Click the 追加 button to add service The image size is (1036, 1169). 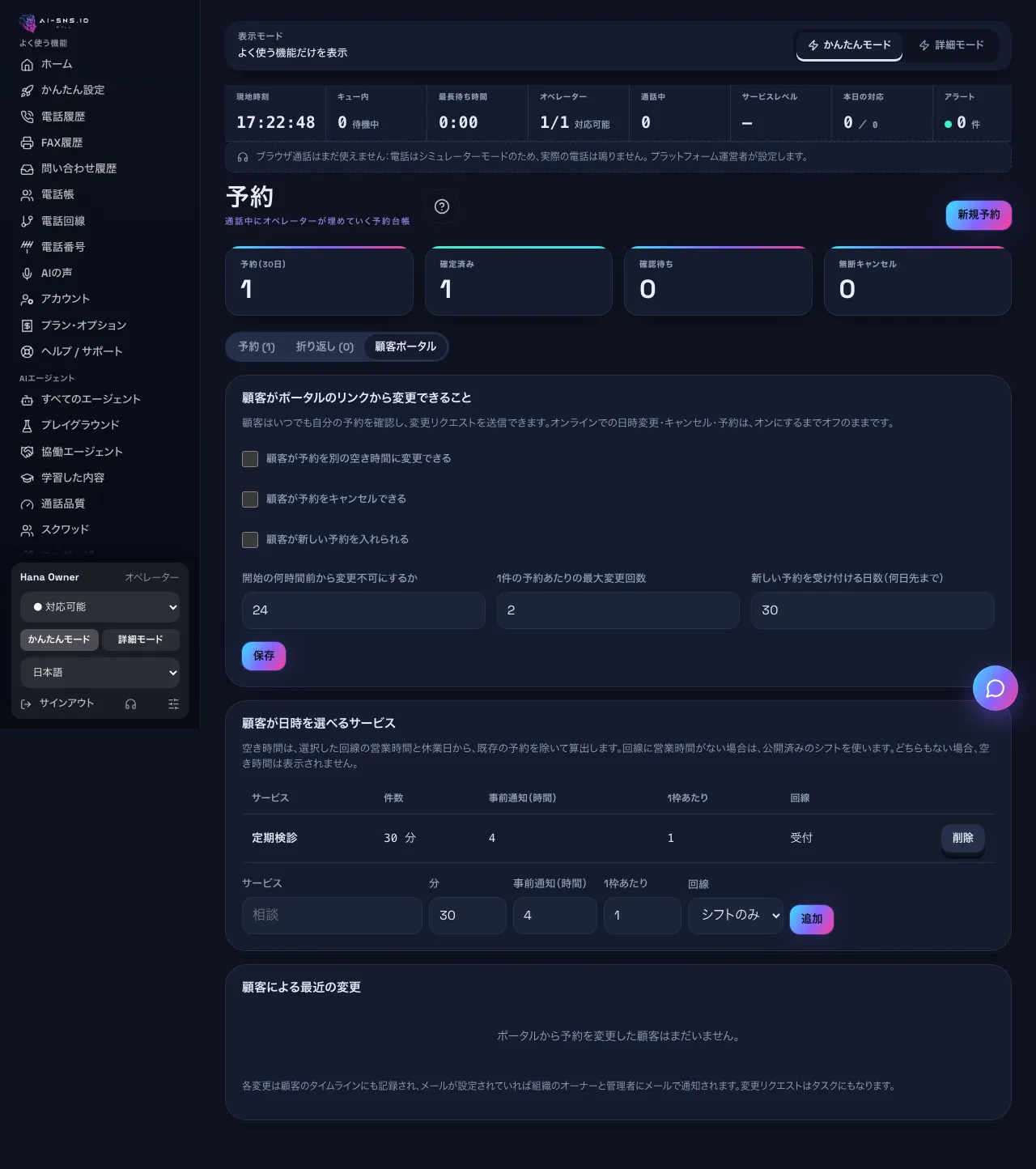812,919
